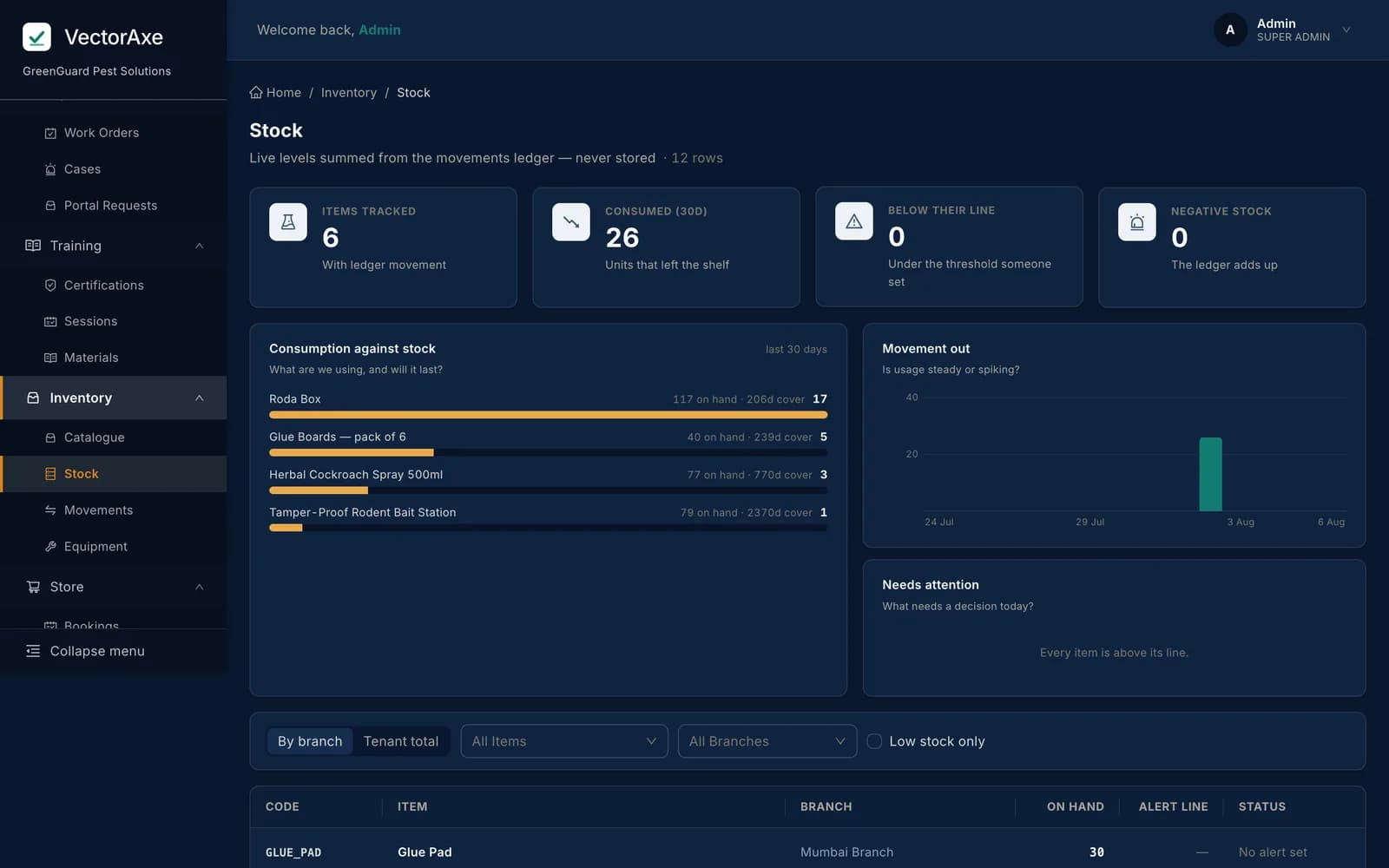This screenshot has width=1389, height=868.
Task: Collapse the Store section chevron
Action: (200, 587)
